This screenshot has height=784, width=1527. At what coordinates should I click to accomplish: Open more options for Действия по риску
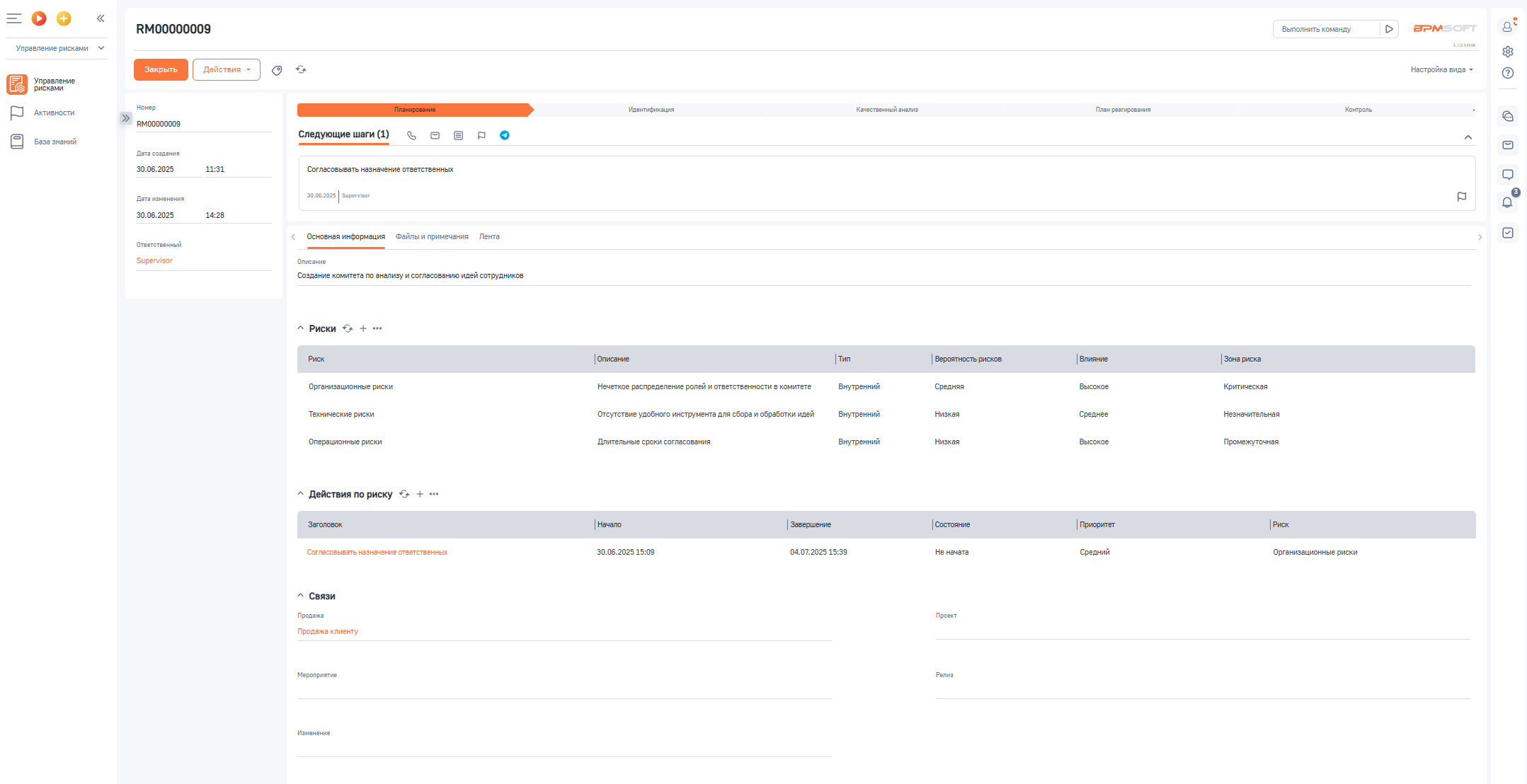tap(434, 494)
